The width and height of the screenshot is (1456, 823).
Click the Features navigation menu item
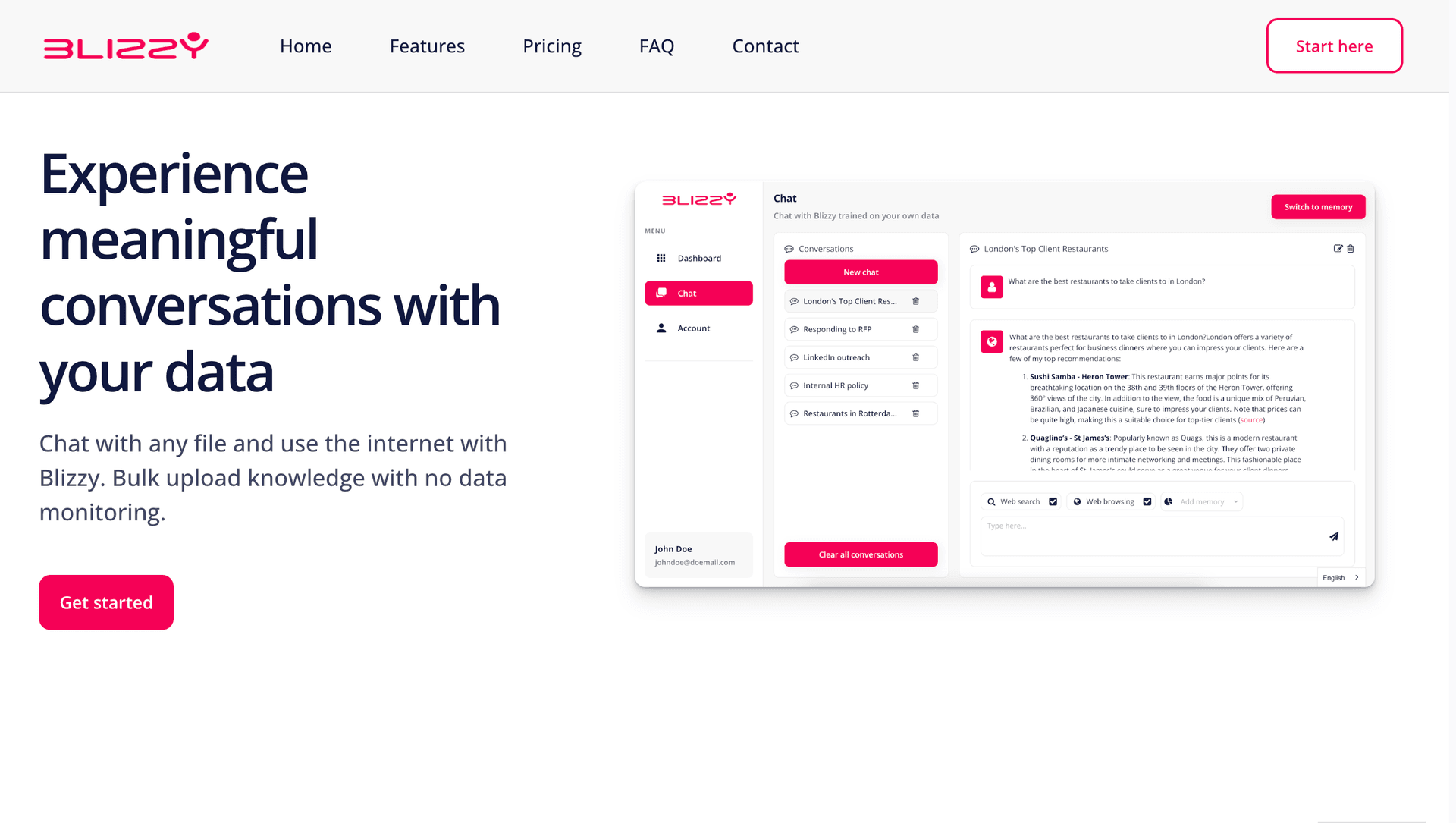click(x=427, y=45)
